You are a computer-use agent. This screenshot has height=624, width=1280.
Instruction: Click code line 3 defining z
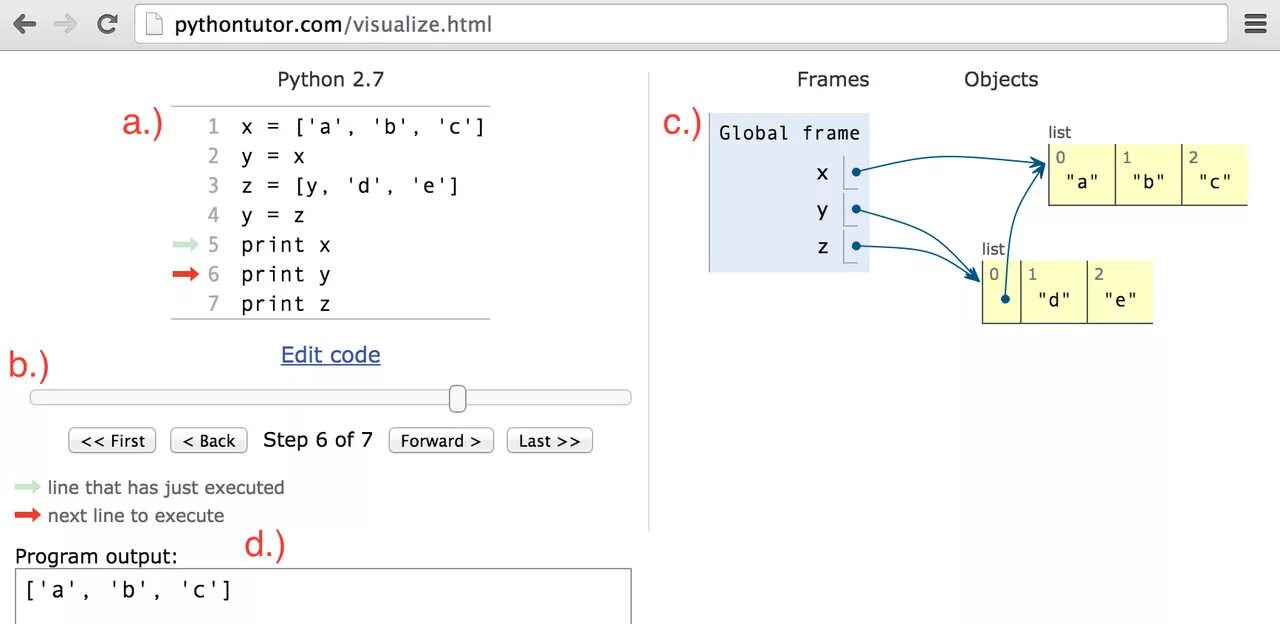tap(349, 186)
